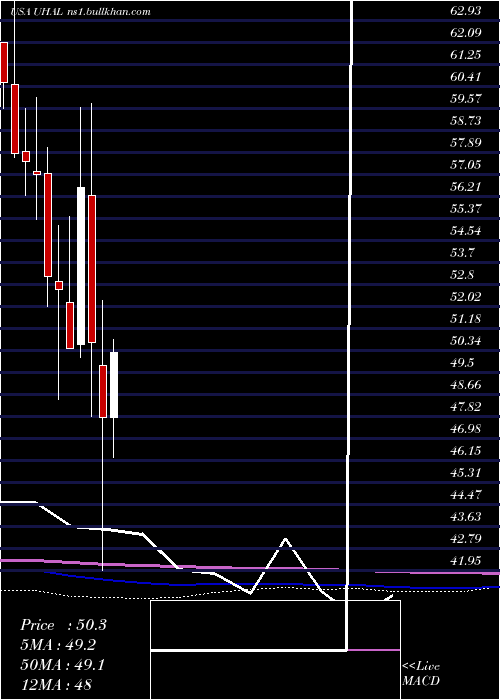Viewport: 500px width, 700px height.
Task: Select the 54.54 price axis label
Action: (466, 231)
